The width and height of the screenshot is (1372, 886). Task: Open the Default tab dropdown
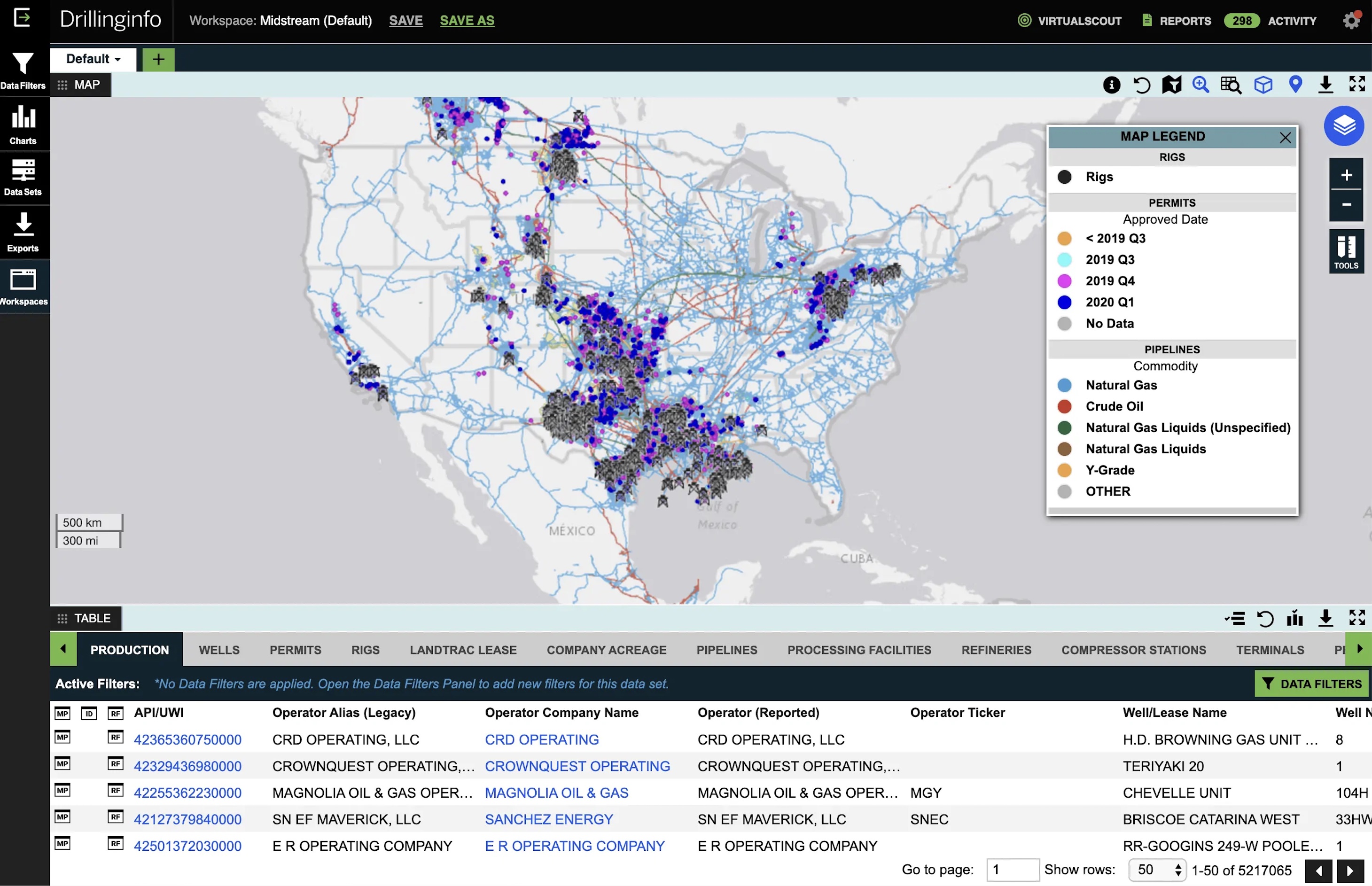tap(93, 59)
